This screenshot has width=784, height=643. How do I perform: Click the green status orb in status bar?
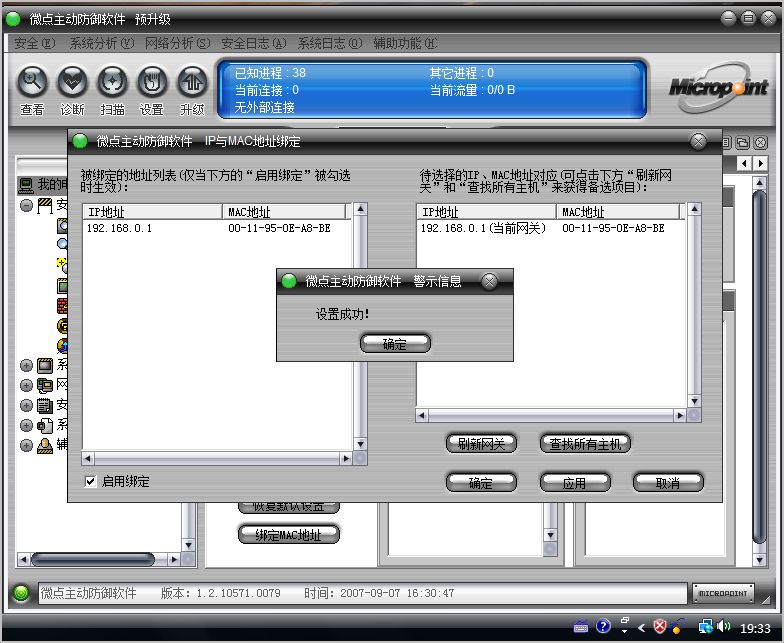[21, 593]
